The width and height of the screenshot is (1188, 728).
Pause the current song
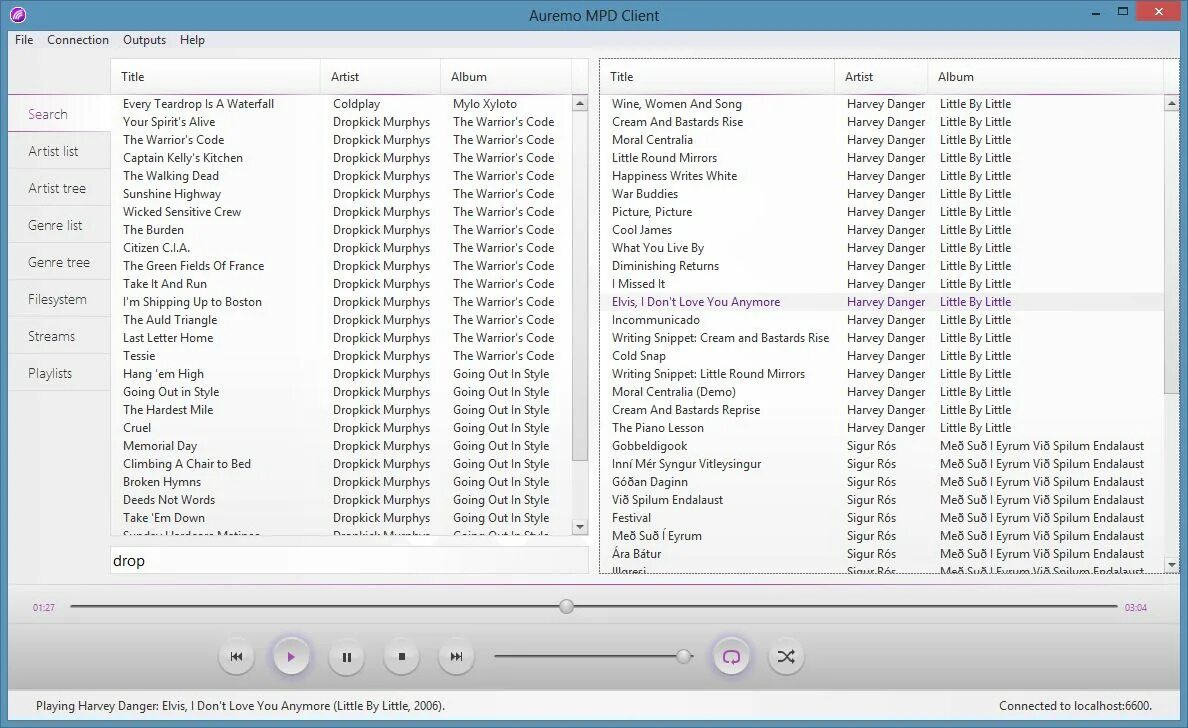(346, 657)
